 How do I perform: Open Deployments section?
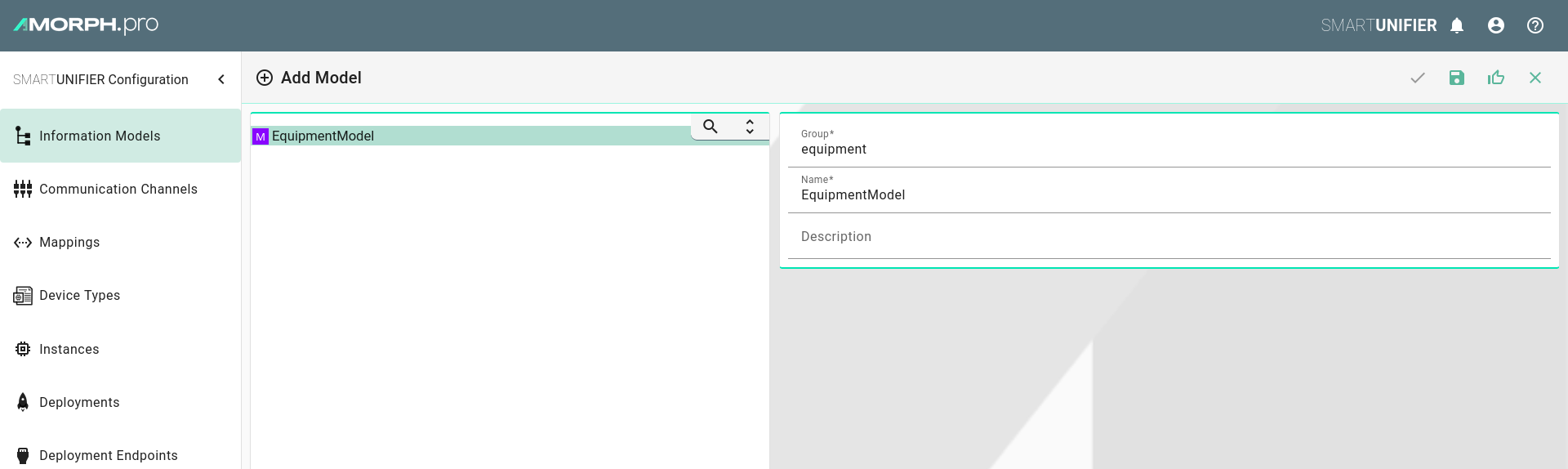click(121, 402)
